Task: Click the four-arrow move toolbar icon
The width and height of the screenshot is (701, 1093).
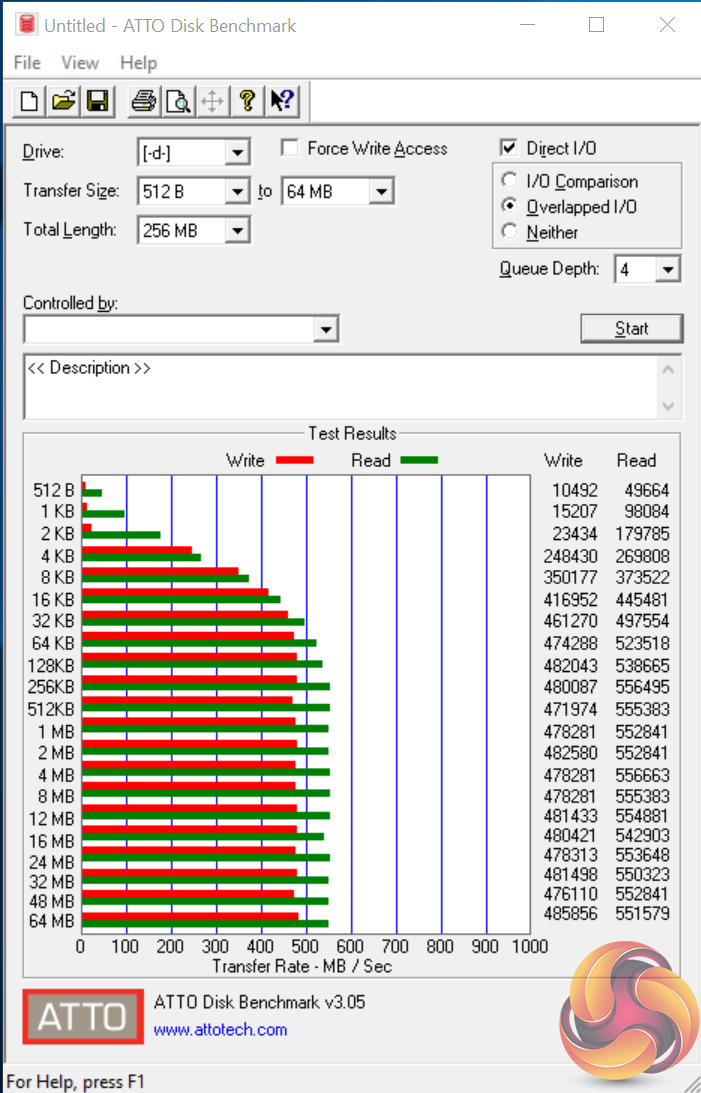Action: pos(212,101)
